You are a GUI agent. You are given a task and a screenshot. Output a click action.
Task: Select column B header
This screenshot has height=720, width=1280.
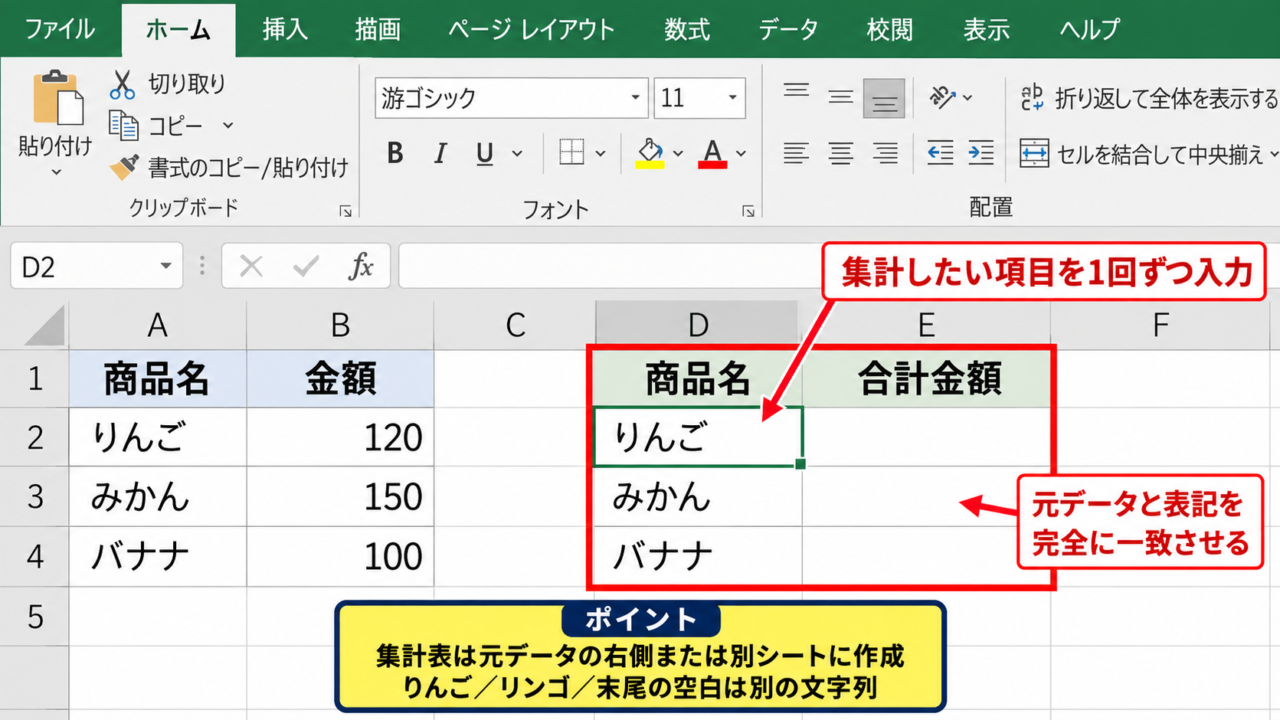[340, 325]
